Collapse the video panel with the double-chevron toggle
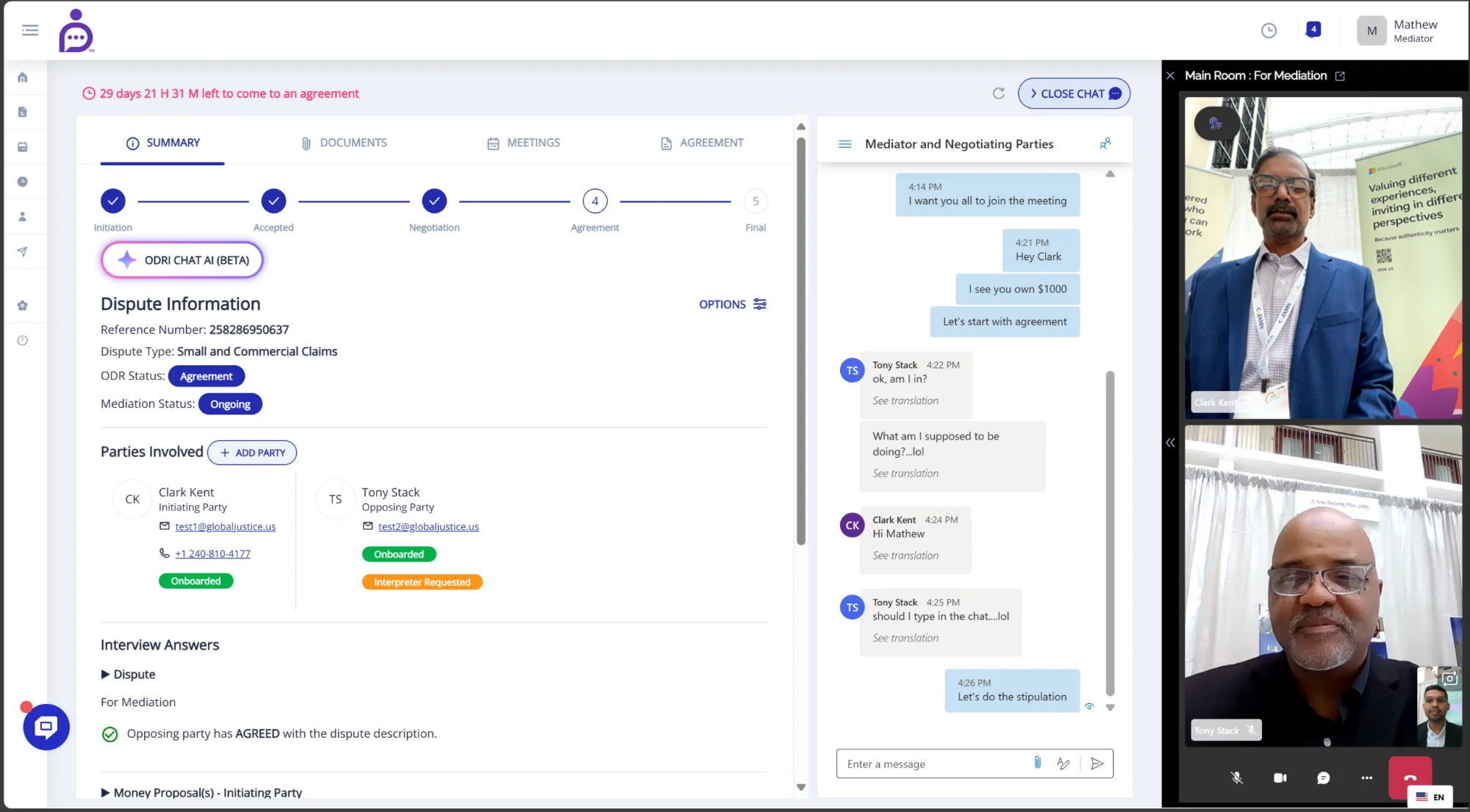1470x812 pixels. pyautogui.click(x=1169, y=442)
